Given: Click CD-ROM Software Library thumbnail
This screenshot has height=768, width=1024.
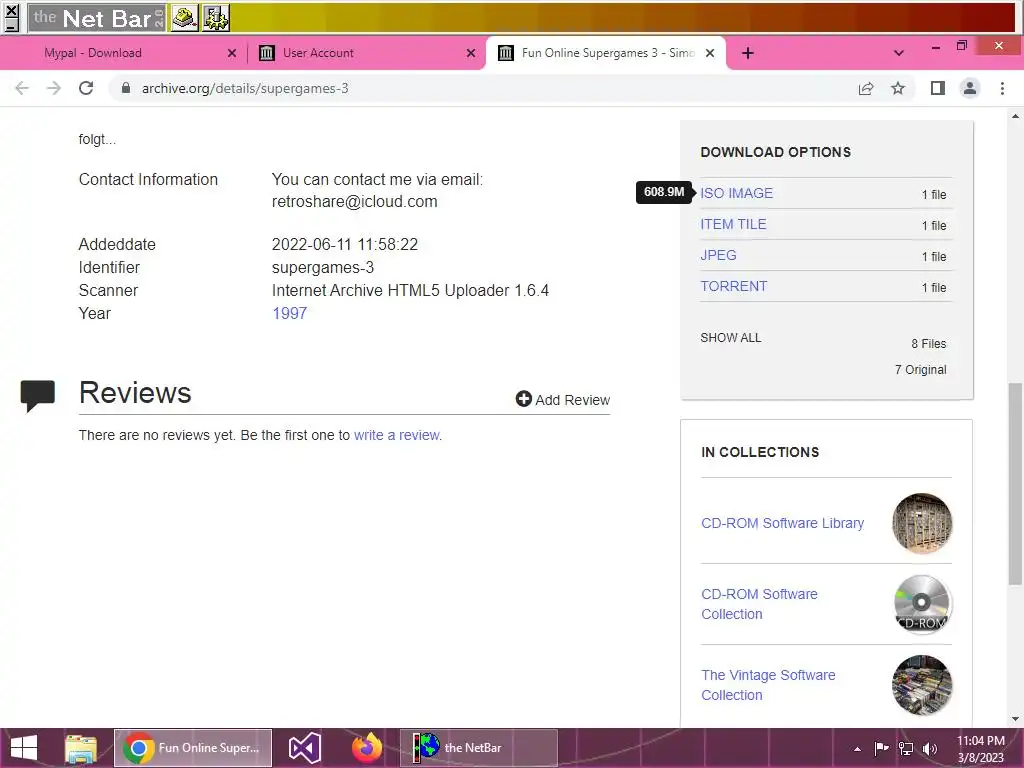Looking at the screenshot, I should coord(921,523).
